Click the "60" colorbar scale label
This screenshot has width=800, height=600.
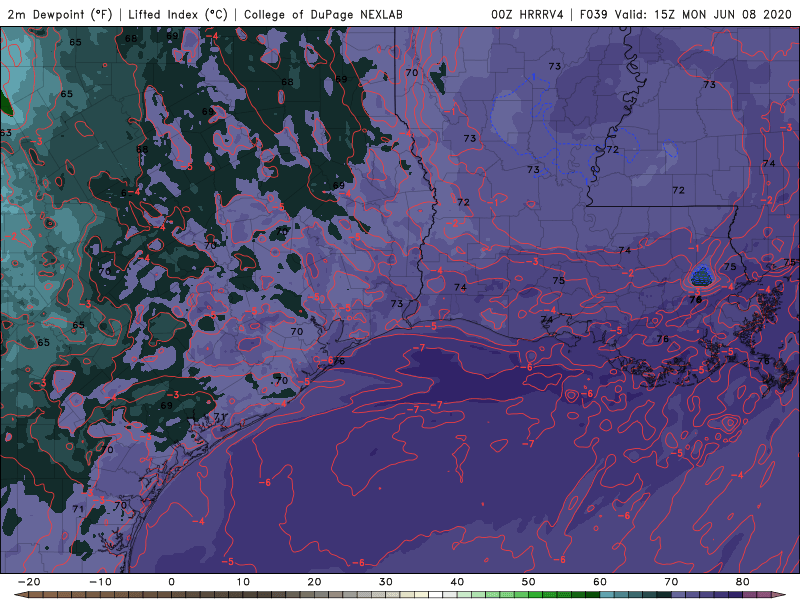coord(600,582)
